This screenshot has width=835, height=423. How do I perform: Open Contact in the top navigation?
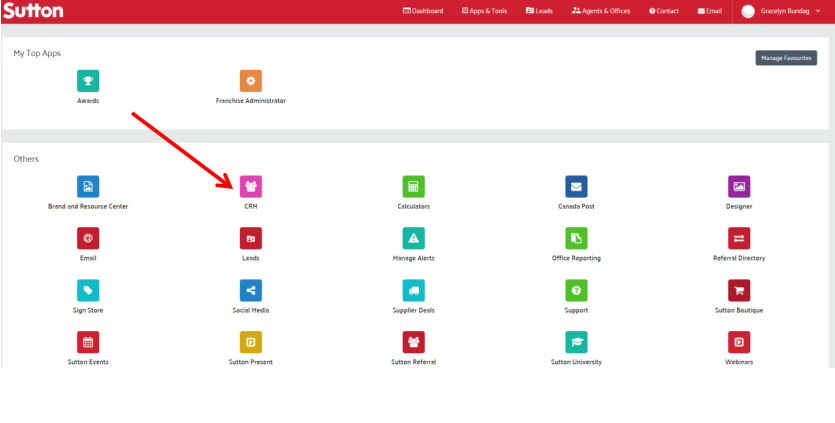click(664, 11)
